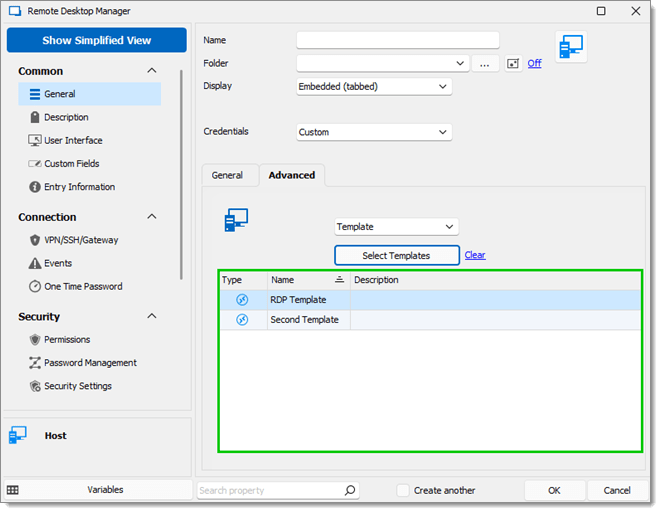
Task: Click the Description column header
Action: click(x=496, y=280)
